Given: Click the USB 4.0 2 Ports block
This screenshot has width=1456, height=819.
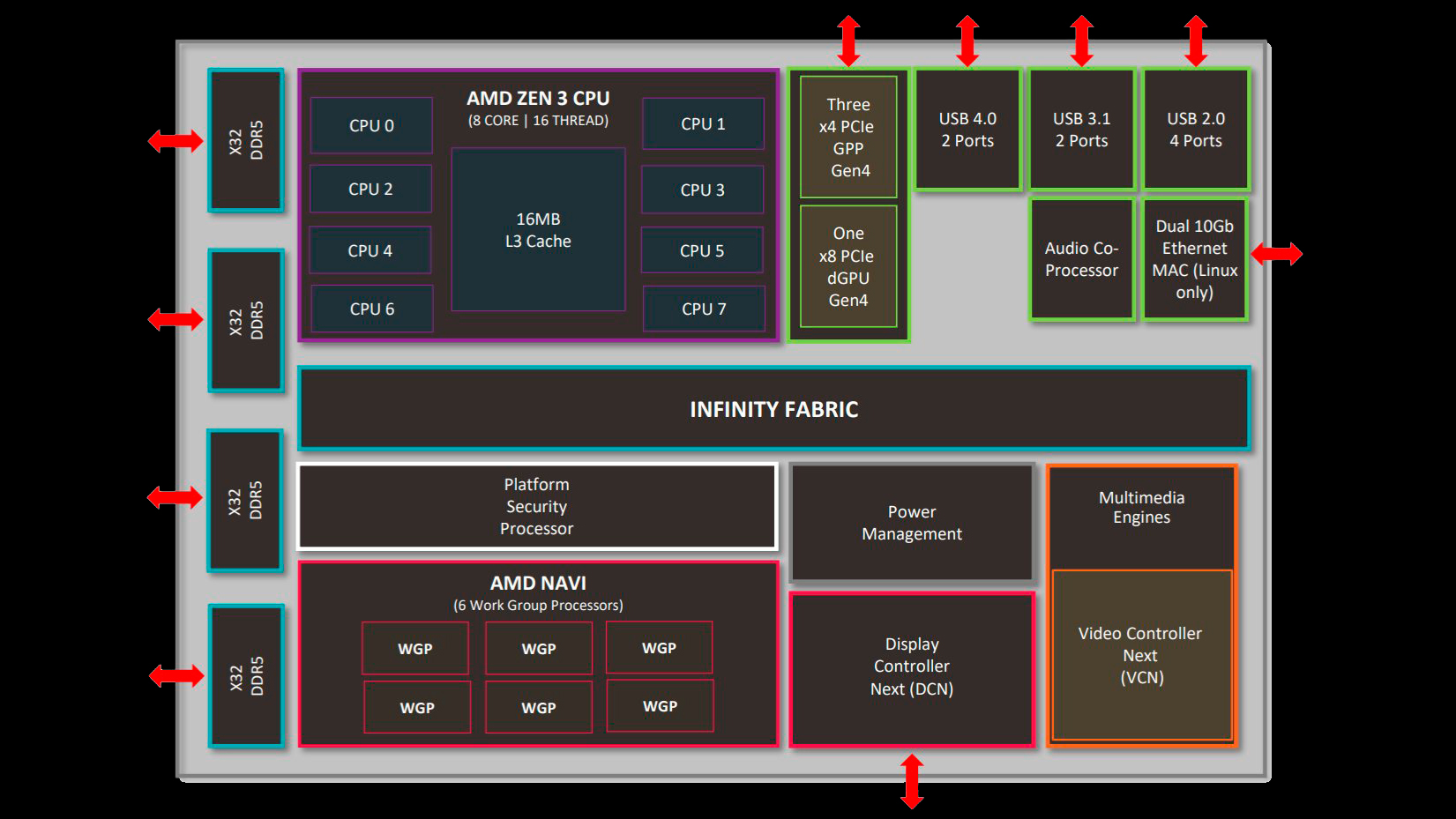Looking at the screenshot, I should point(967,130).
